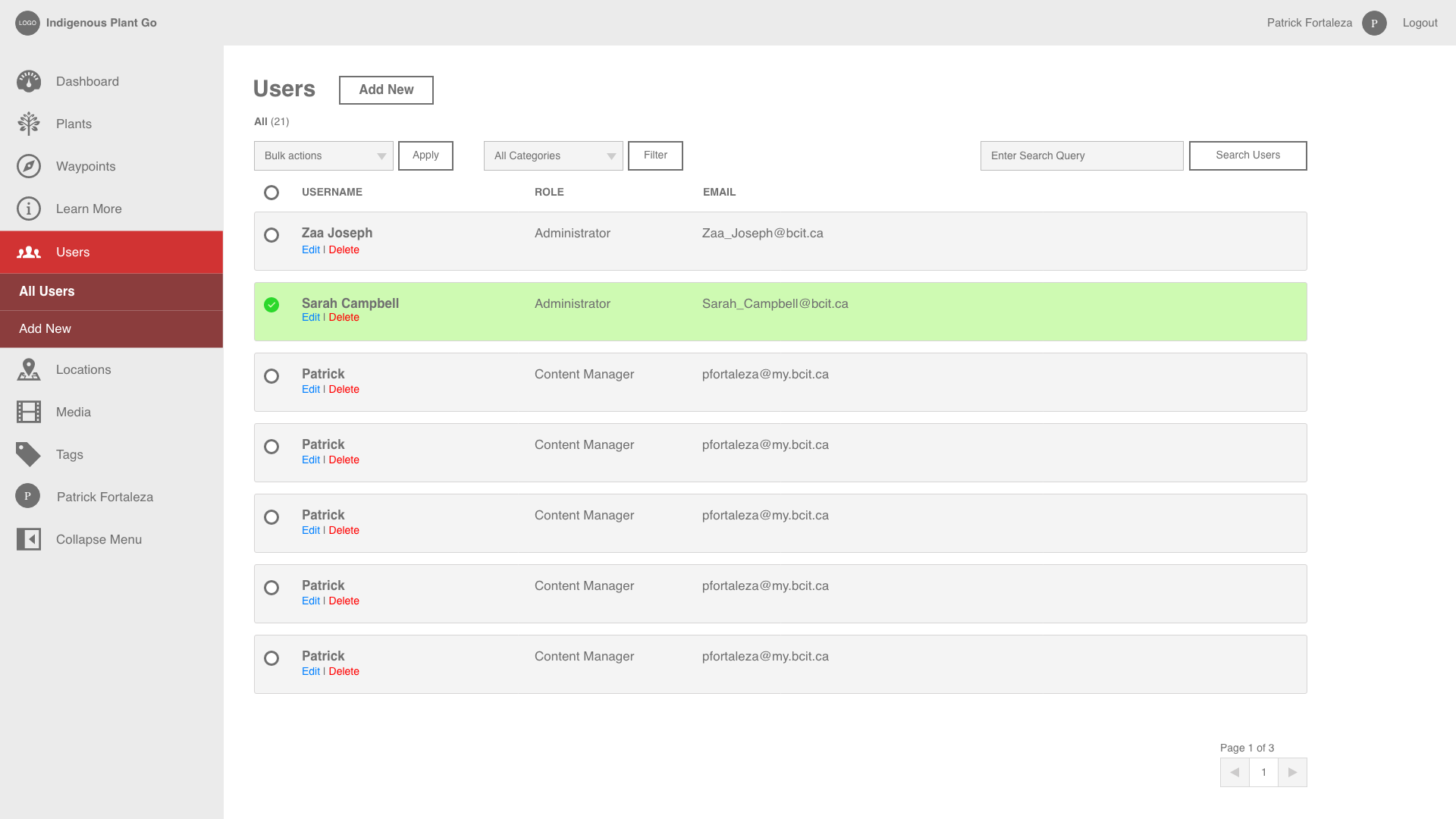The width and height of the screenshot is (1456, 819).
Task: Collapse the sidebar menu icon
Action: [x=29, y=539]
